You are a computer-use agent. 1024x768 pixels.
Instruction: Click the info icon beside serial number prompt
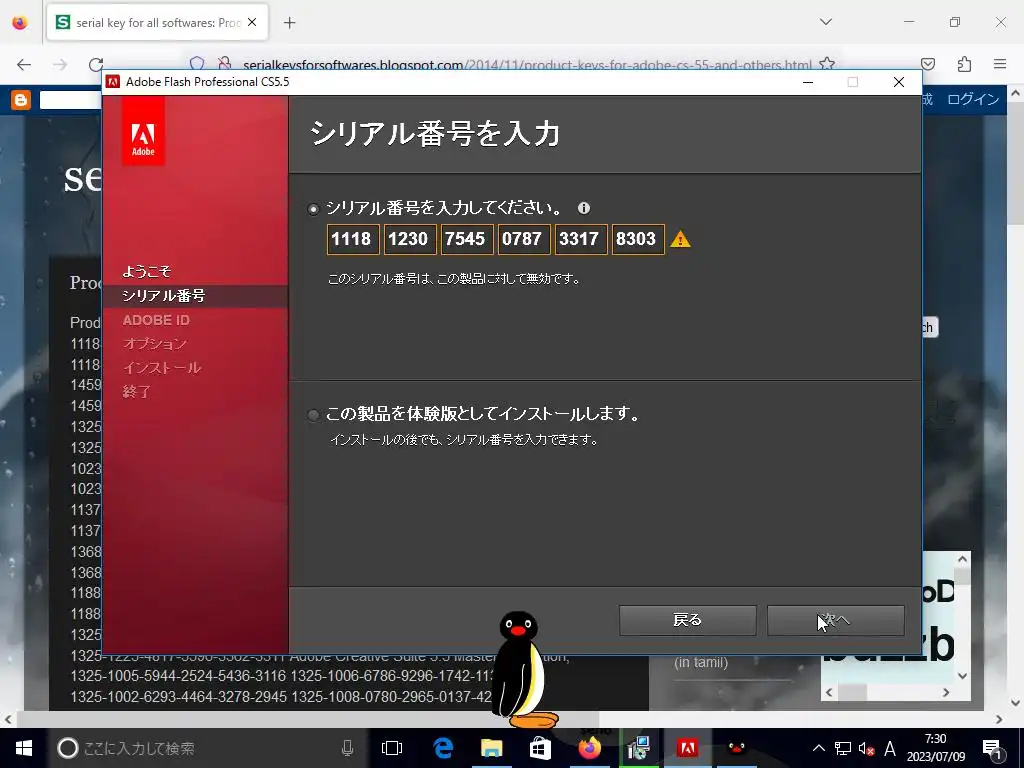click(584, 208)
